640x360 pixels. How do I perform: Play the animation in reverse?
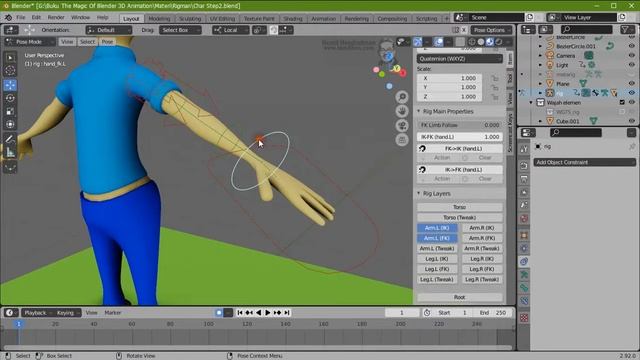[258, 313]
